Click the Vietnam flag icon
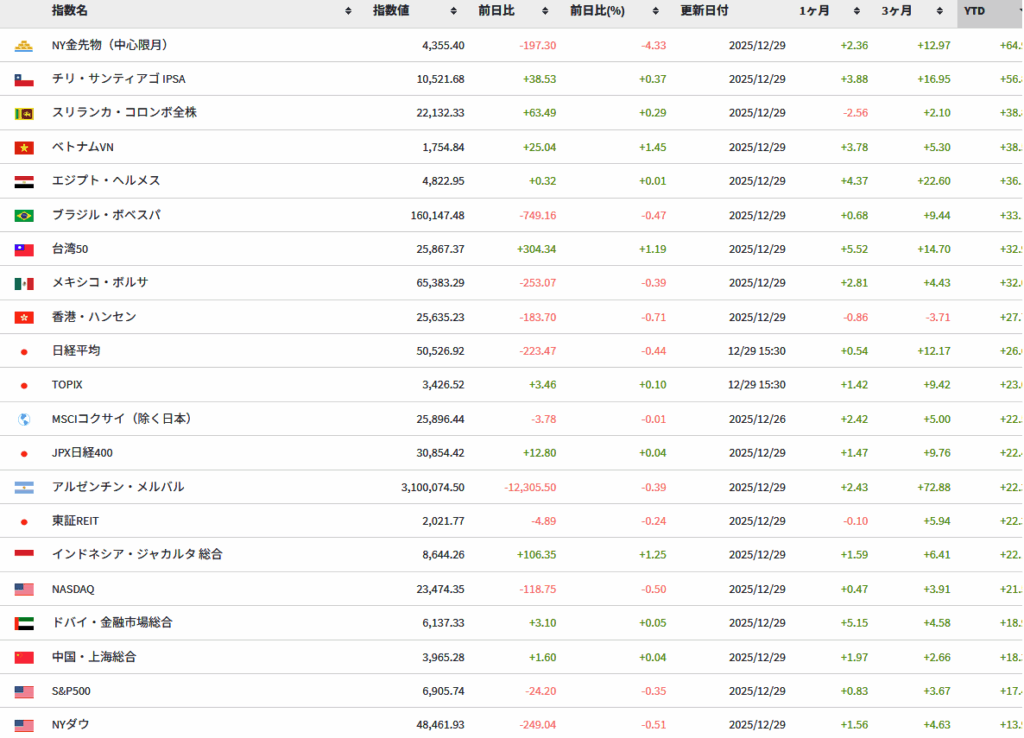 point(24,148)
